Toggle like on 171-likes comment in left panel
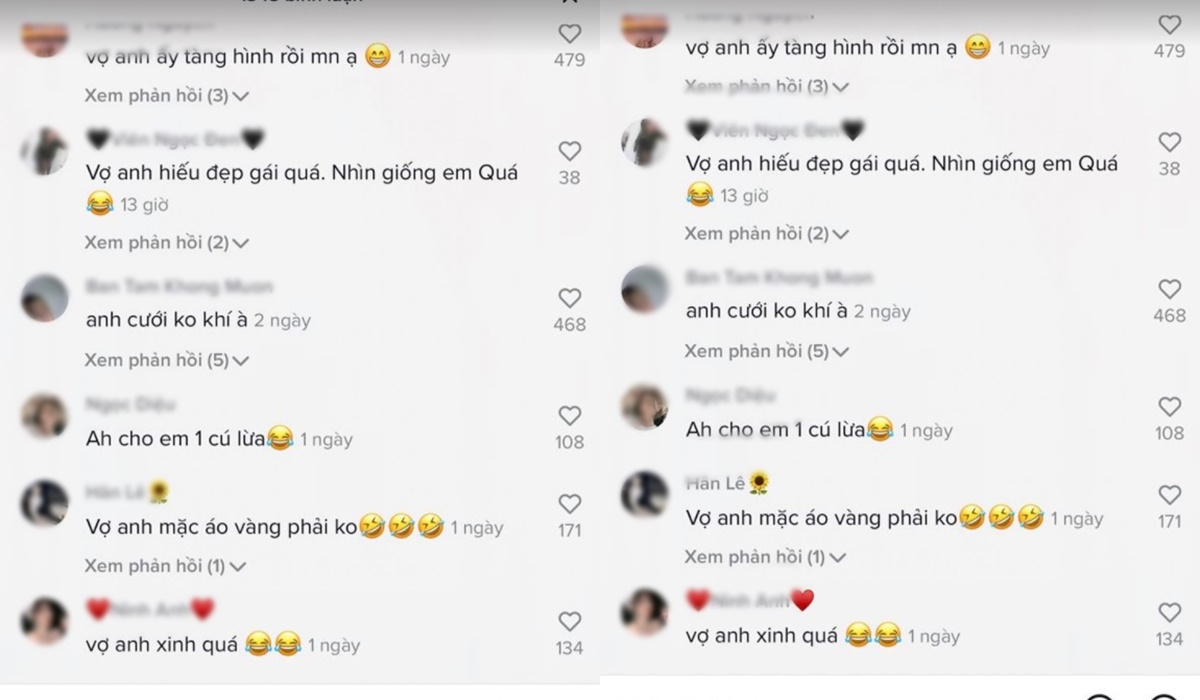This screenshot has width=1200, height=700. point(569,504)
